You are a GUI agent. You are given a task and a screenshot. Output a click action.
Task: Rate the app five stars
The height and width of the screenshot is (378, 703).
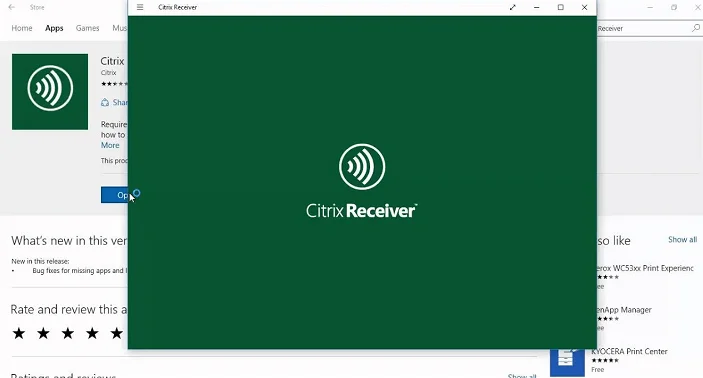point(117,333)
